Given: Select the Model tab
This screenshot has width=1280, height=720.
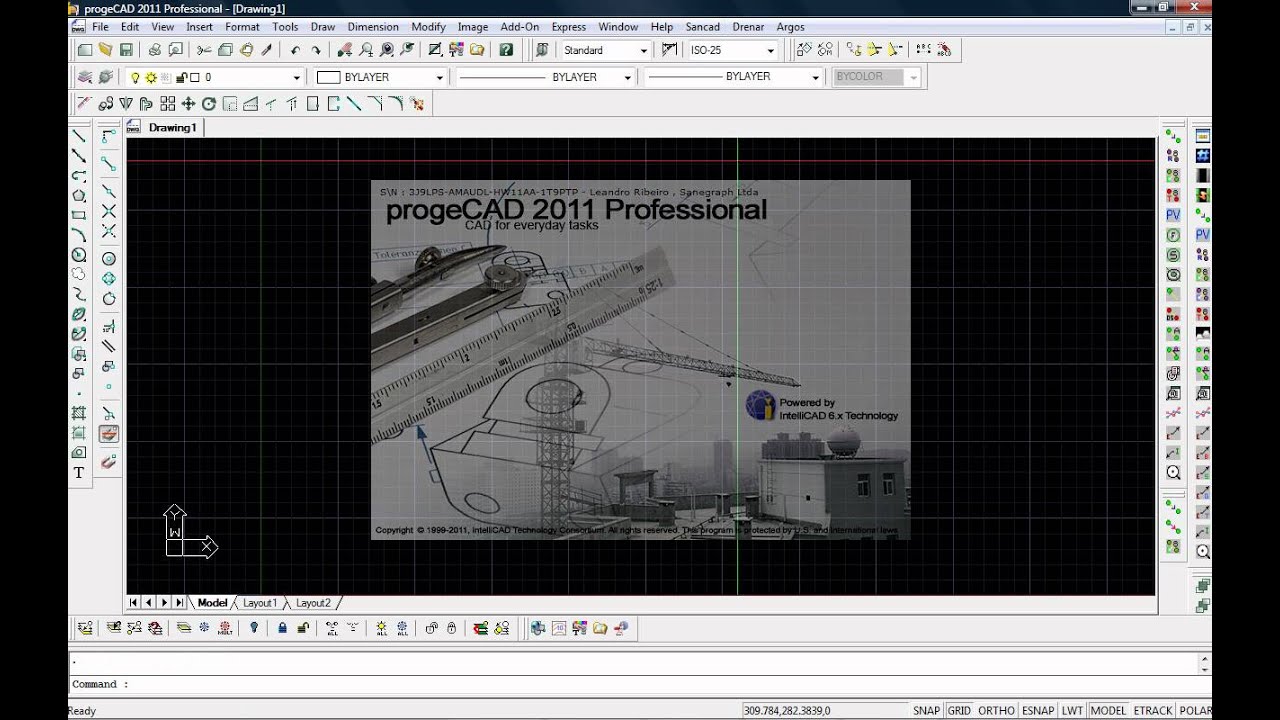Looking at the screenshot, I should [212, 603].
